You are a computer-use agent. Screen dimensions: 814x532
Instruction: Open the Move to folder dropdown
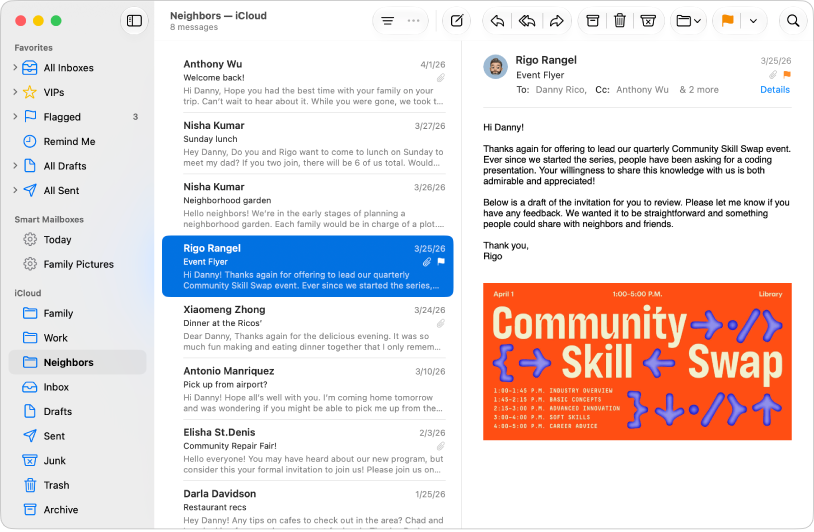pos(688,21)
